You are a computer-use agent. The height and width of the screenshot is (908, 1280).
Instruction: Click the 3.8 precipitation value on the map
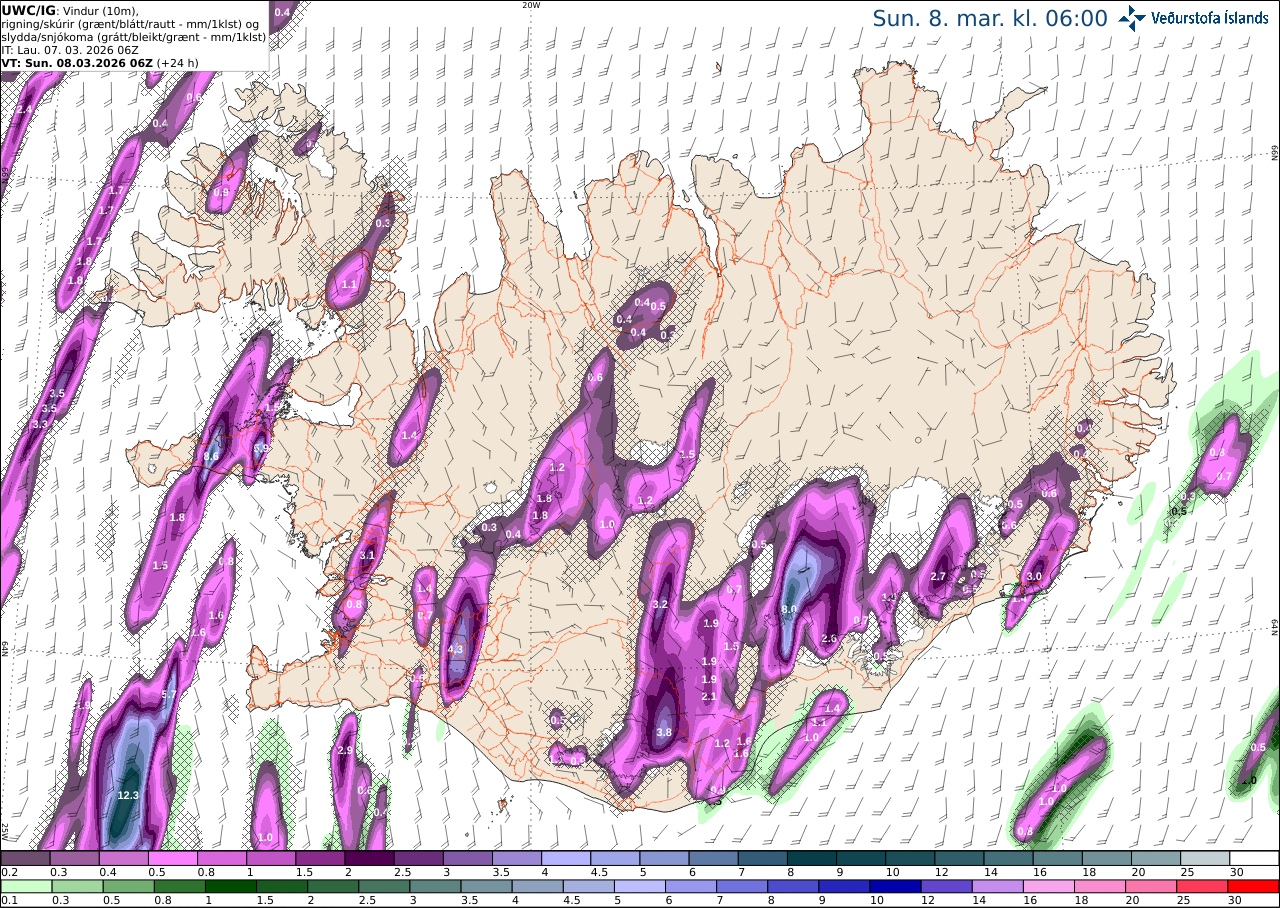664,732
